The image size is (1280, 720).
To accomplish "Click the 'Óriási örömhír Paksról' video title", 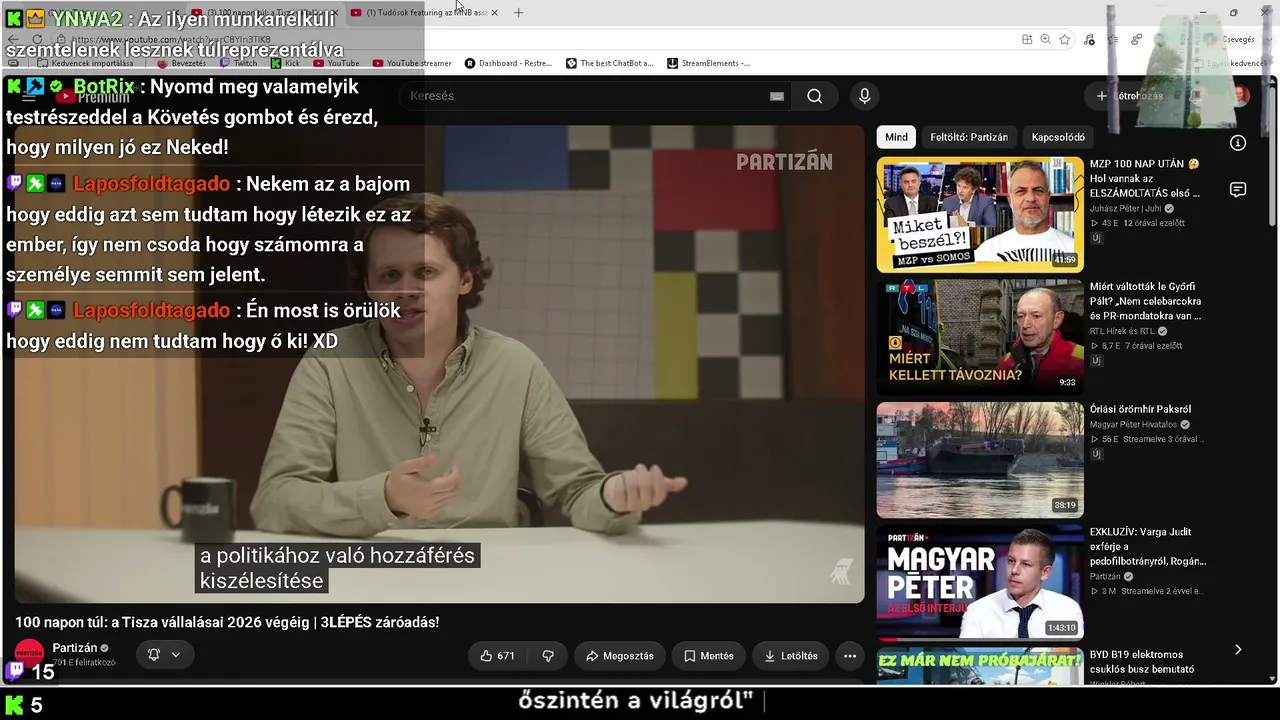I will (x=1140, y=409).
